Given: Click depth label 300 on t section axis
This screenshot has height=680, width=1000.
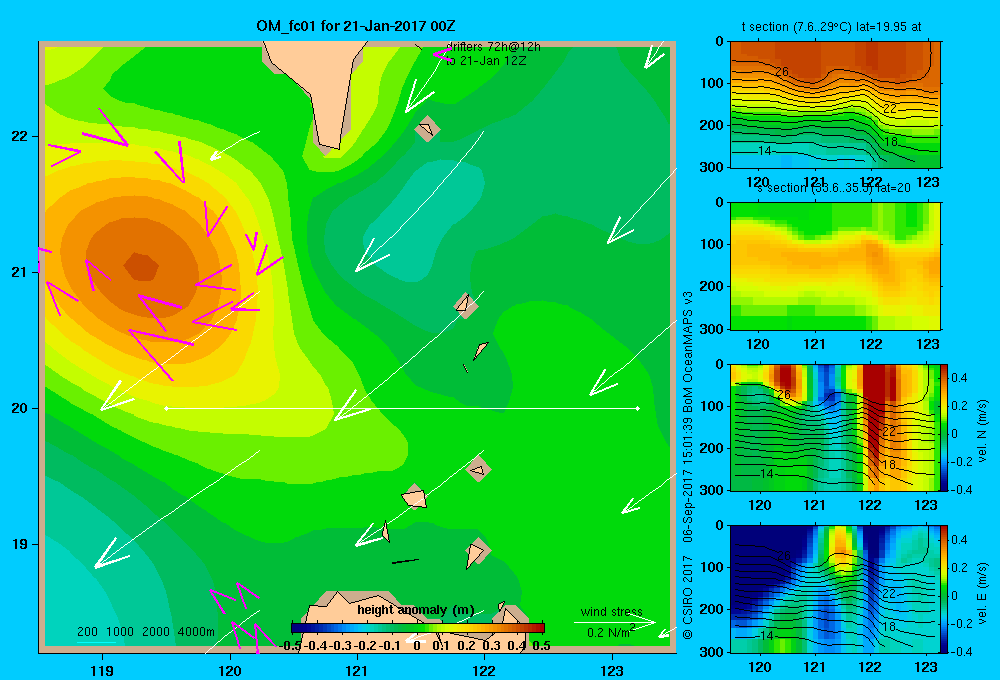Looking at the screenshot, I should 712,167.
